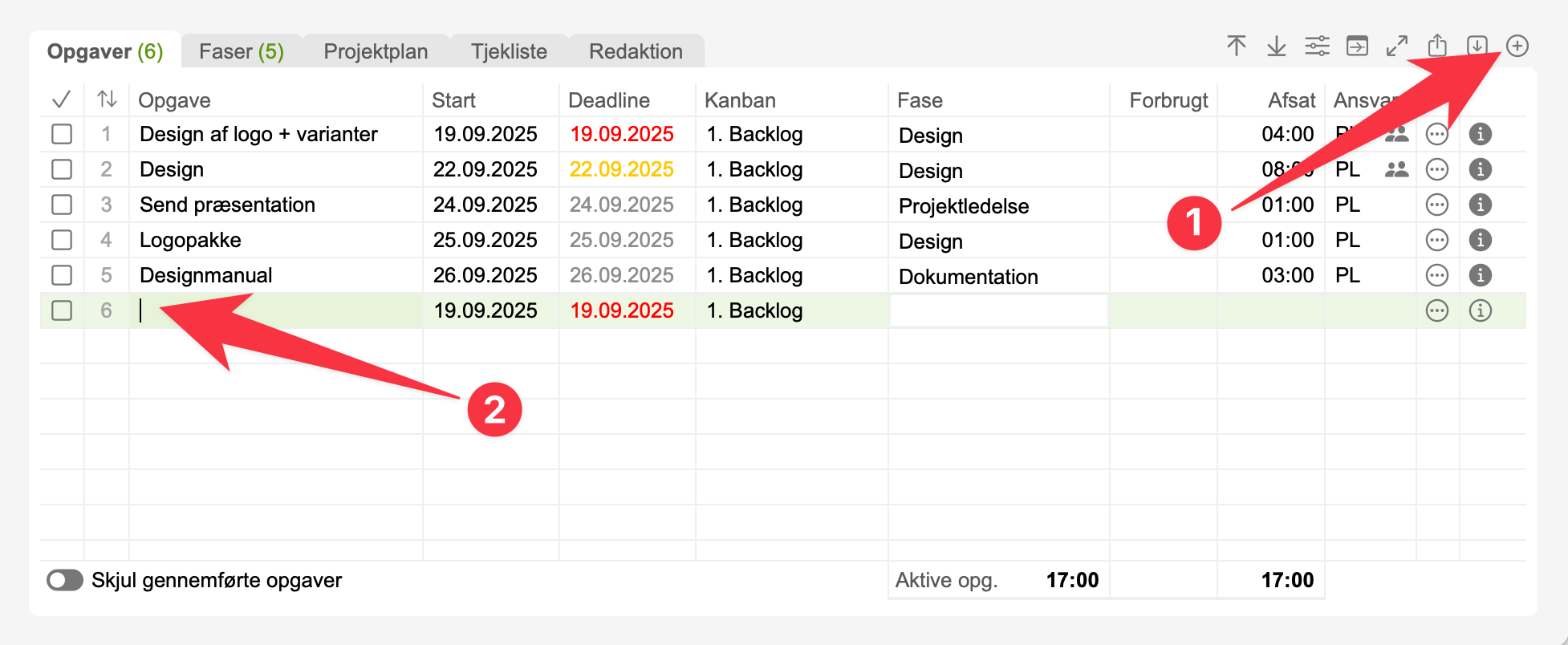Screen dimensions: 1568x645
Task: Click the add new task plus icon
Action: (1517, 47)
